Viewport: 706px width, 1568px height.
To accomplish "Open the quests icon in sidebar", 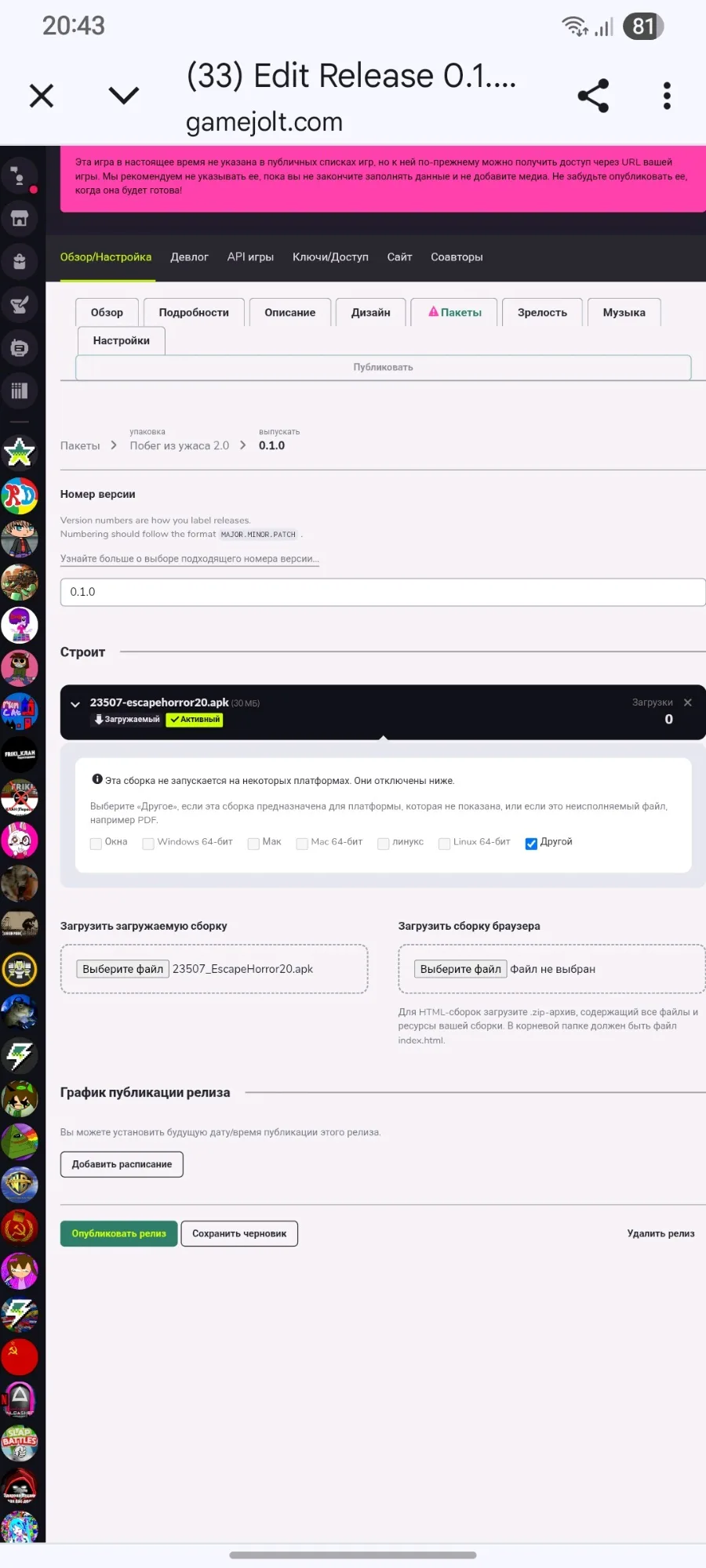I will click(x=20, y=304).
